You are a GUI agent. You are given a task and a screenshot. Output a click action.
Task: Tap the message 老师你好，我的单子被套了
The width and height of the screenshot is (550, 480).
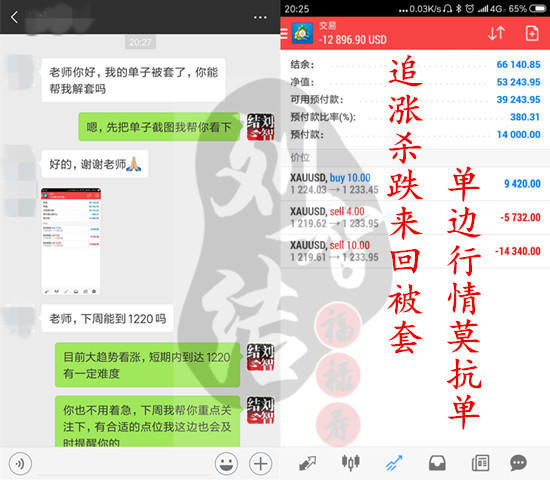pos(133,80)
